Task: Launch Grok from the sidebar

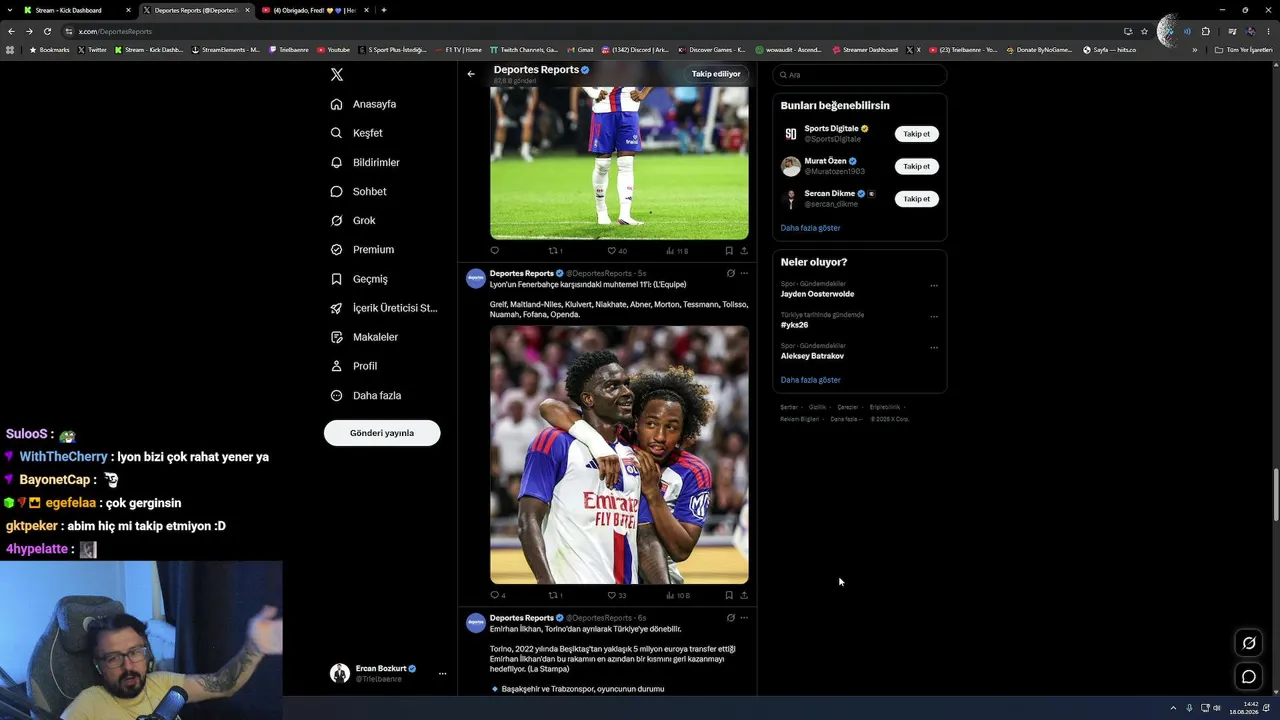Action: (x=353, y=220)
